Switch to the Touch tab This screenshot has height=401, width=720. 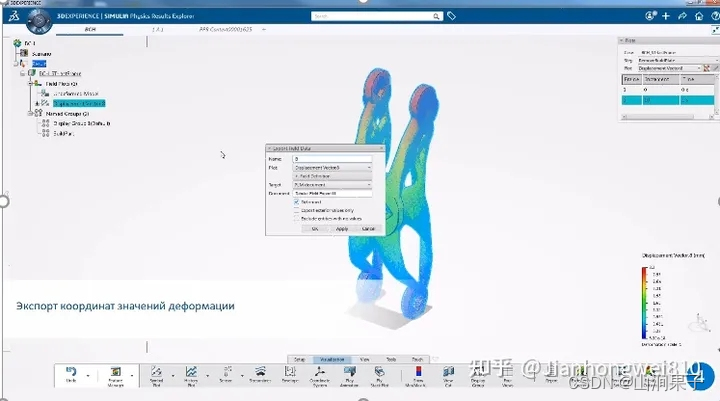[x=417, y=359]
